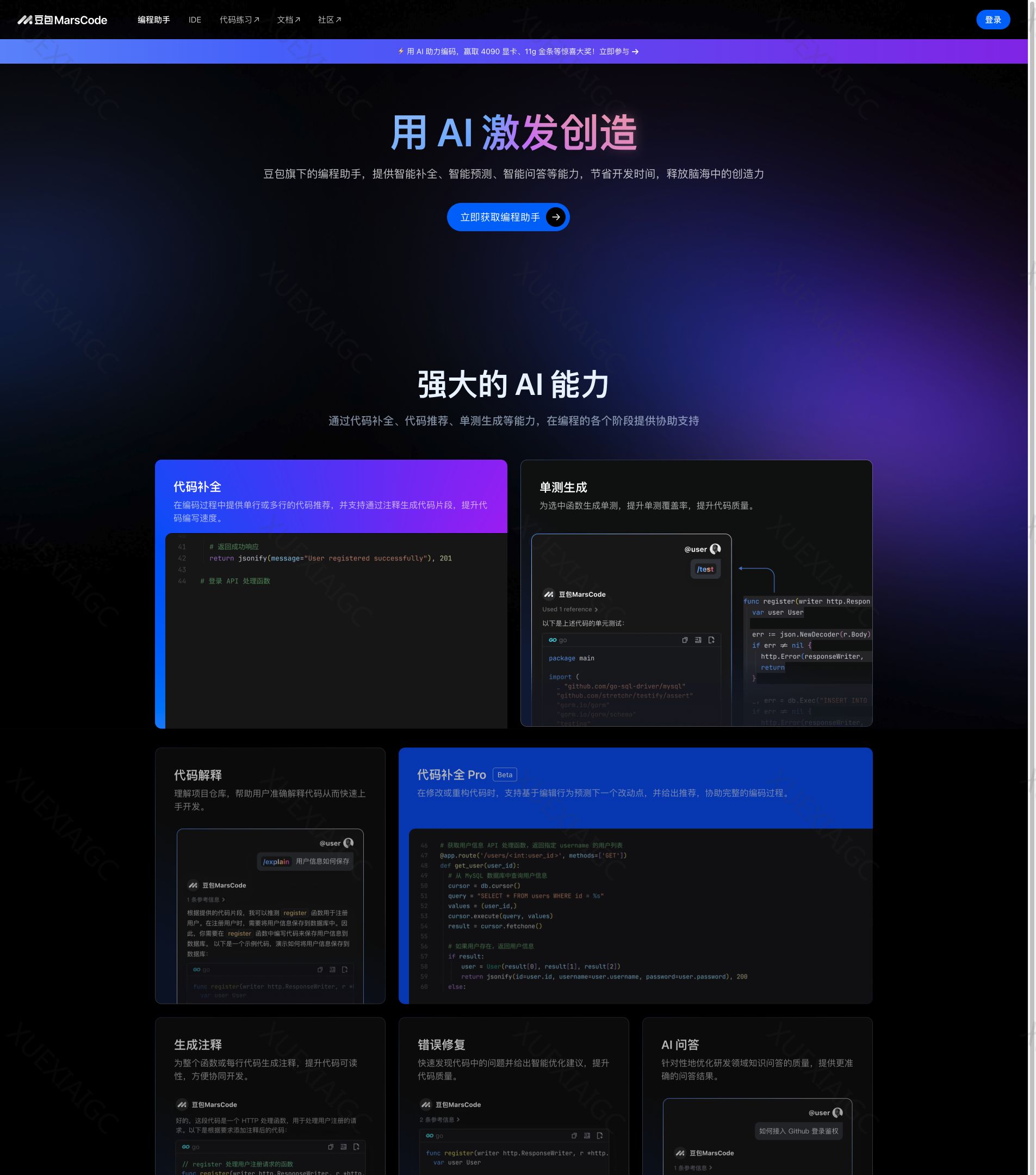The height and width of the screenshot is (1175, 1036).
Task: Select the AI 问答 card heading
Action: coord(680,1045)
